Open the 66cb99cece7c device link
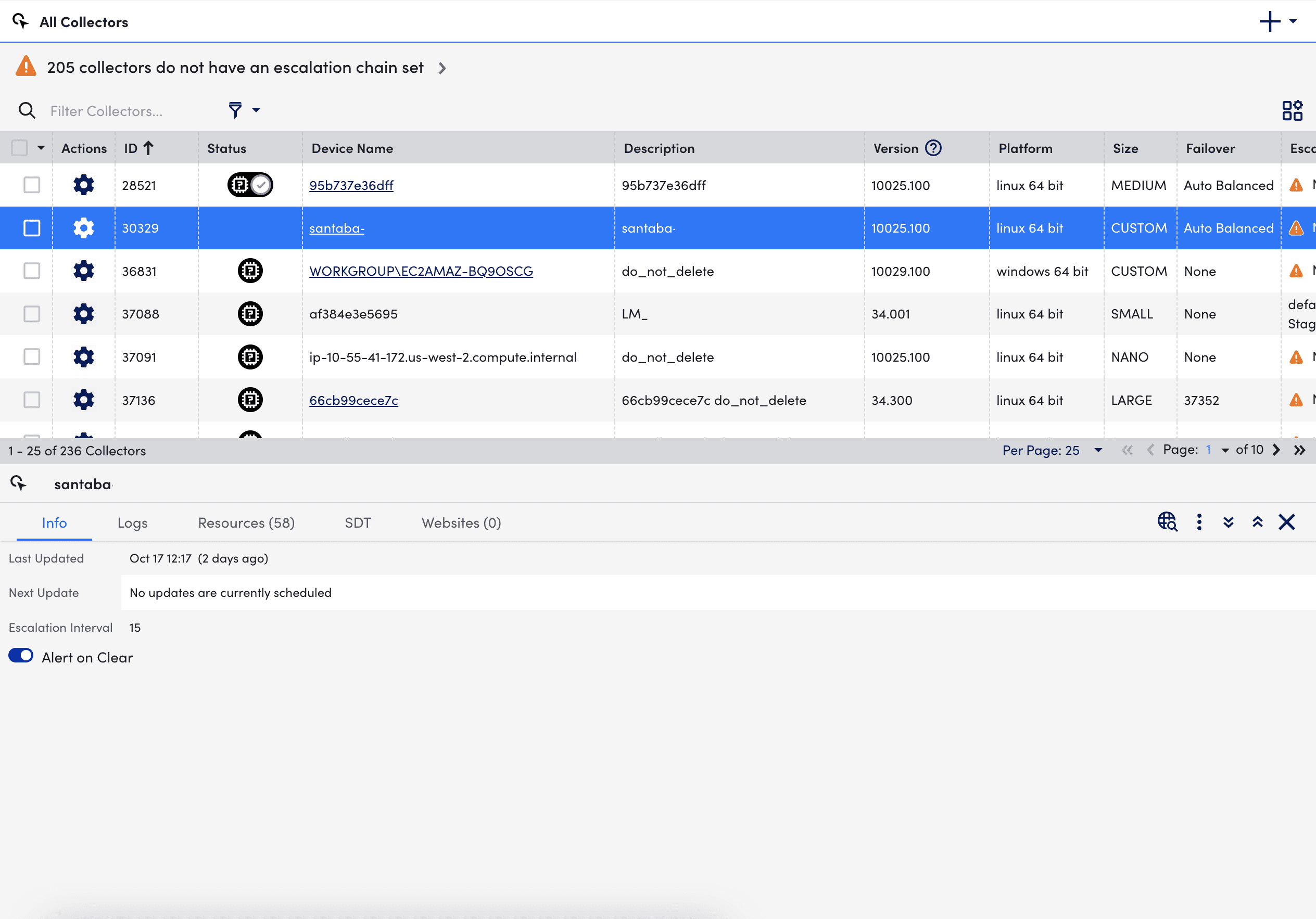The width and height of the screenshot is (1316, 919). 354,400
